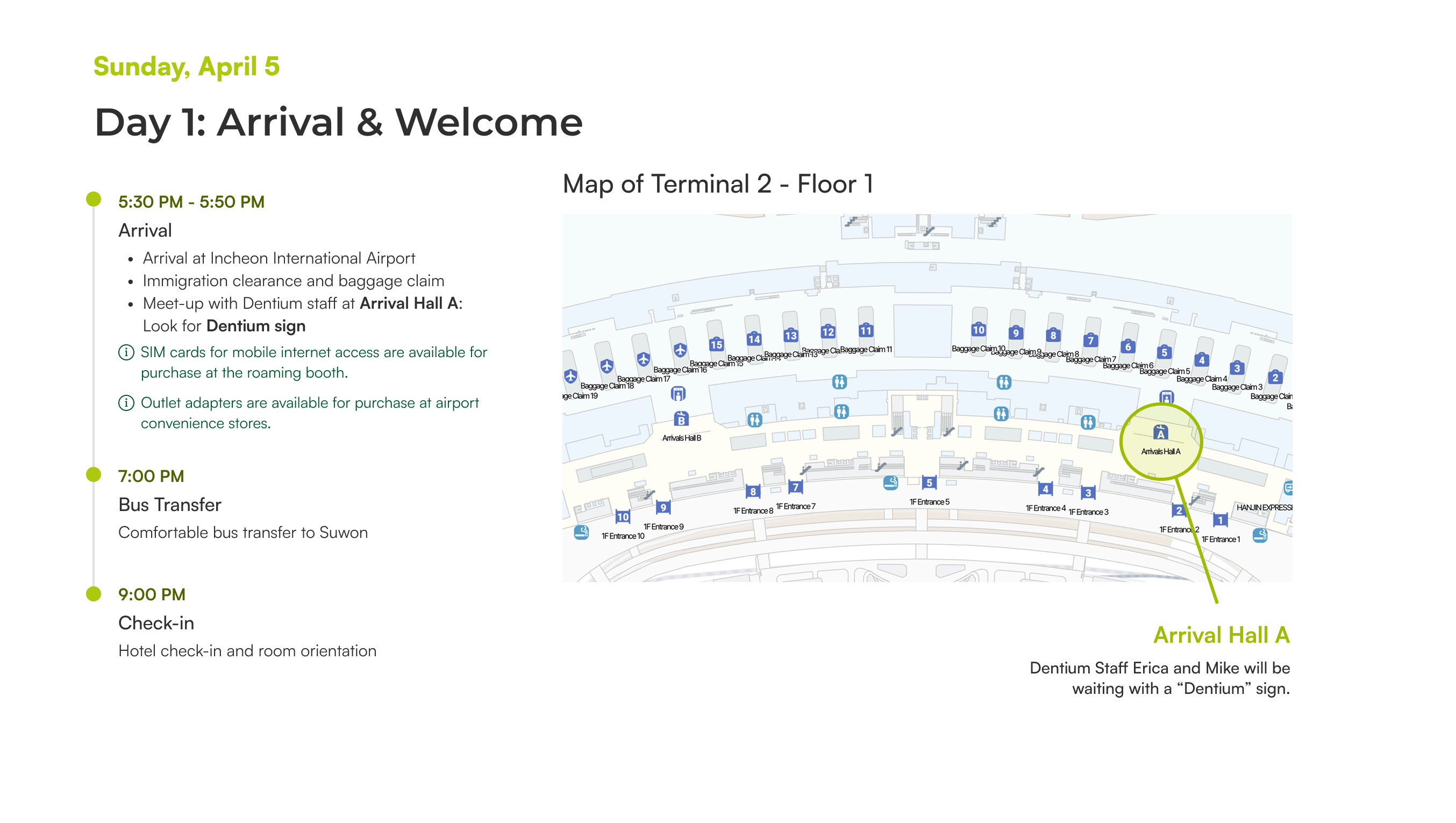Click the Map of Terminal 2 title

pos(718,185)
